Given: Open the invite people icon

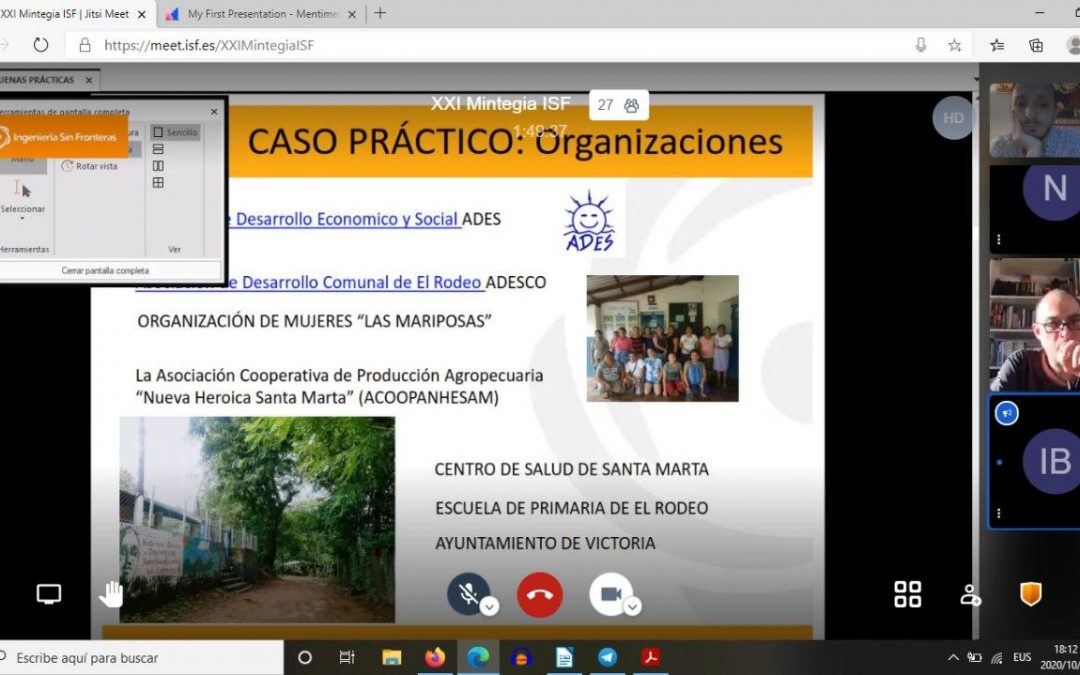Looking at the screenshot, I should pyautogui.click(x=970, y=594).
